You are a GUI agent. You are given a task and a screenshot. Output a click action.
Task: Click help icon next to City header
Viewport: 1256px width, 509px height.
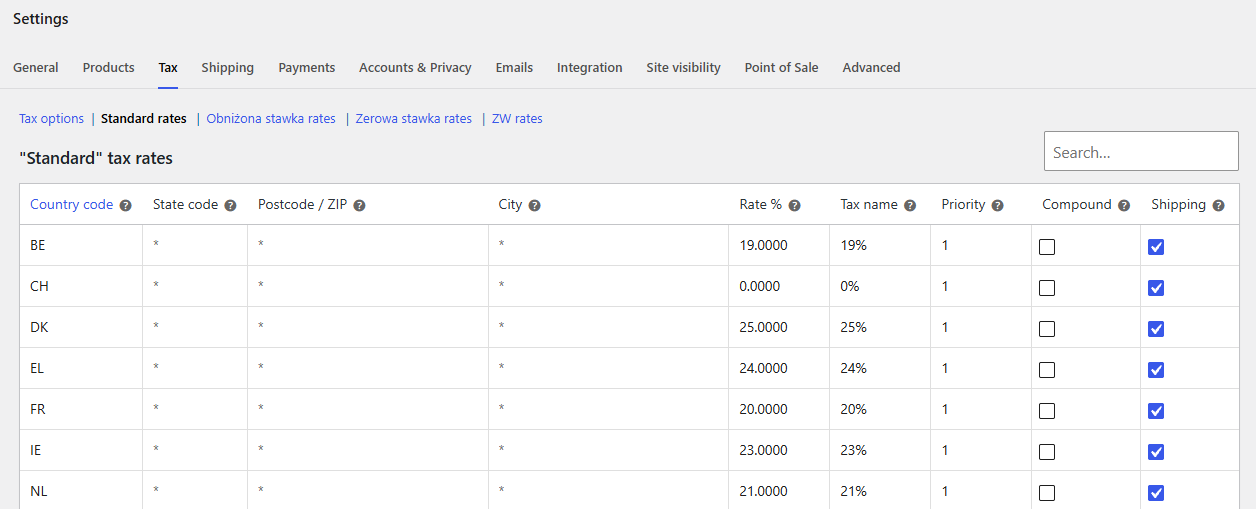pyautogui.click(x=534, y=205)
